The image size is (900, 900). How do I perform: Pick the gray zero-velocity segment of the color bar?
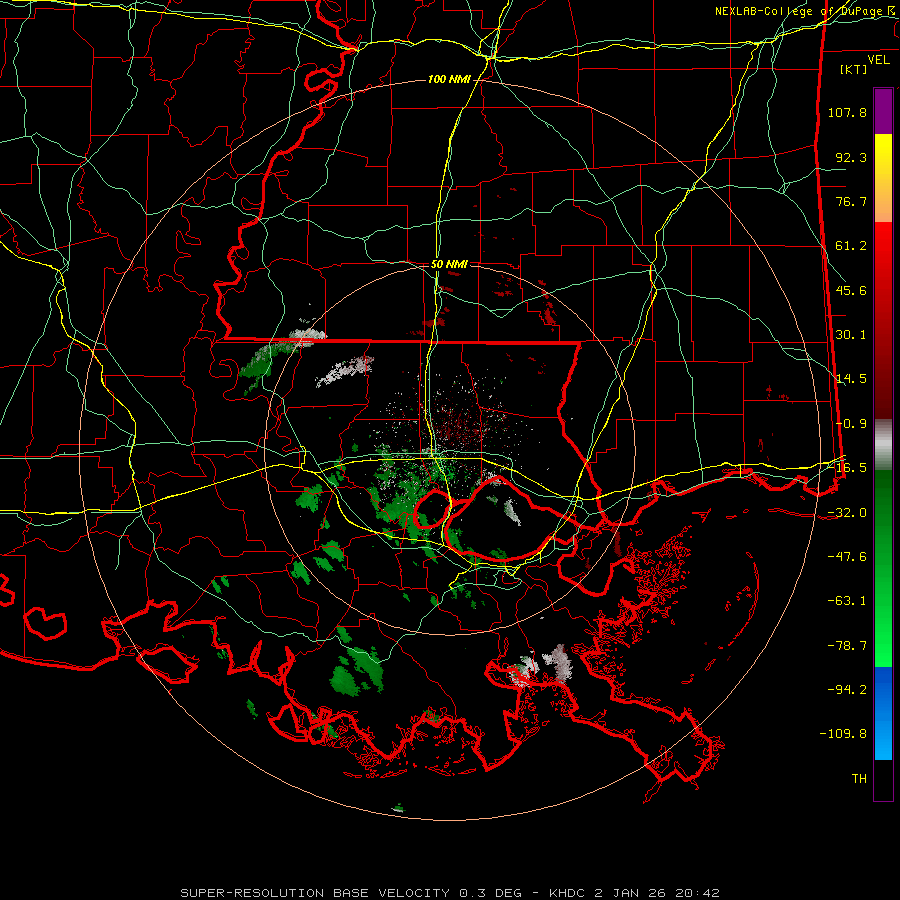[x=883, y=445]
